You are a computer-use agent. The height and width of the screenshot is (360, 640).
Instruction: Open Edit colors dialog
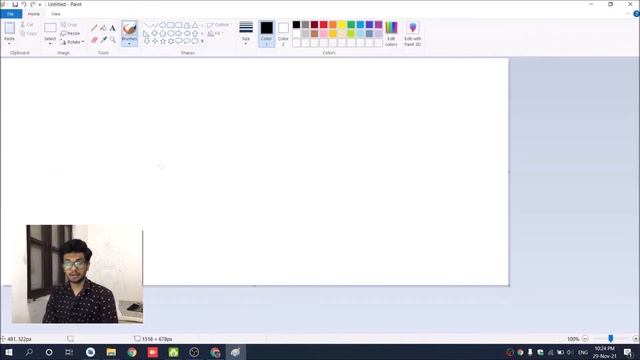[x=391, y=33]
